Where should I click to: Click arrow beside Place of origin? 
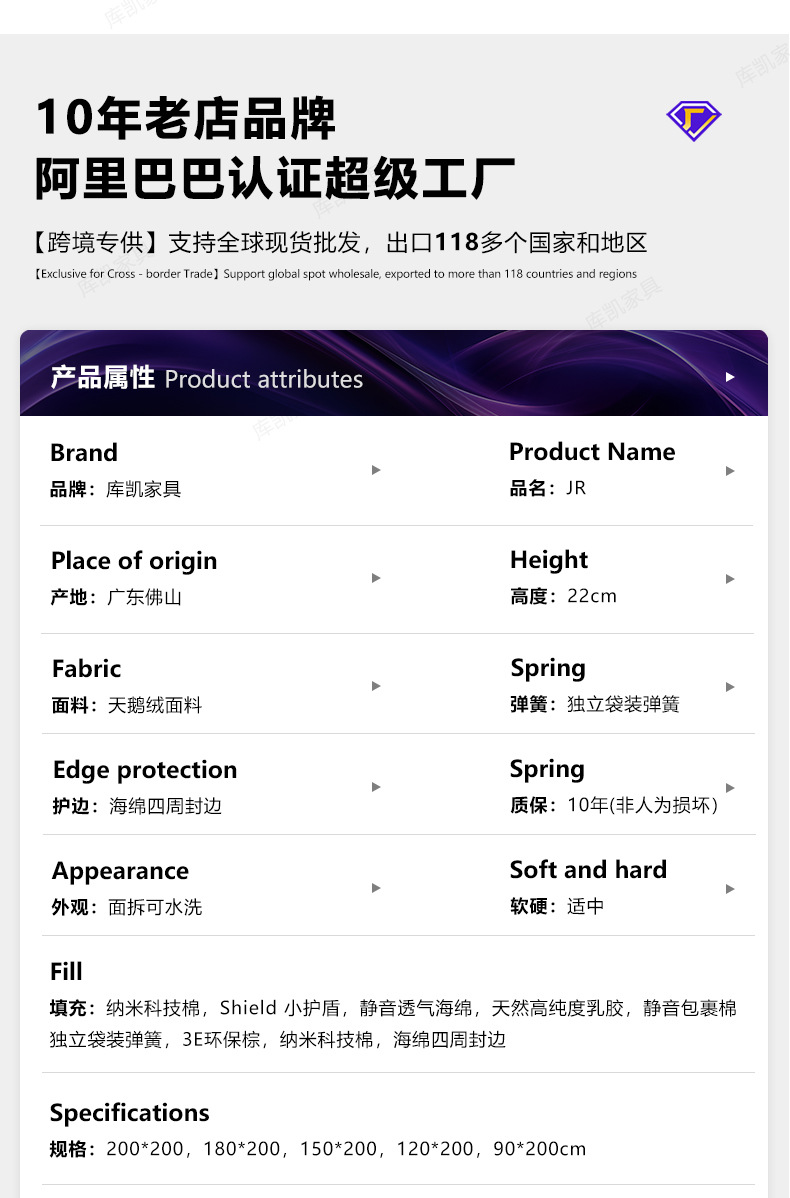pos(376,578)
